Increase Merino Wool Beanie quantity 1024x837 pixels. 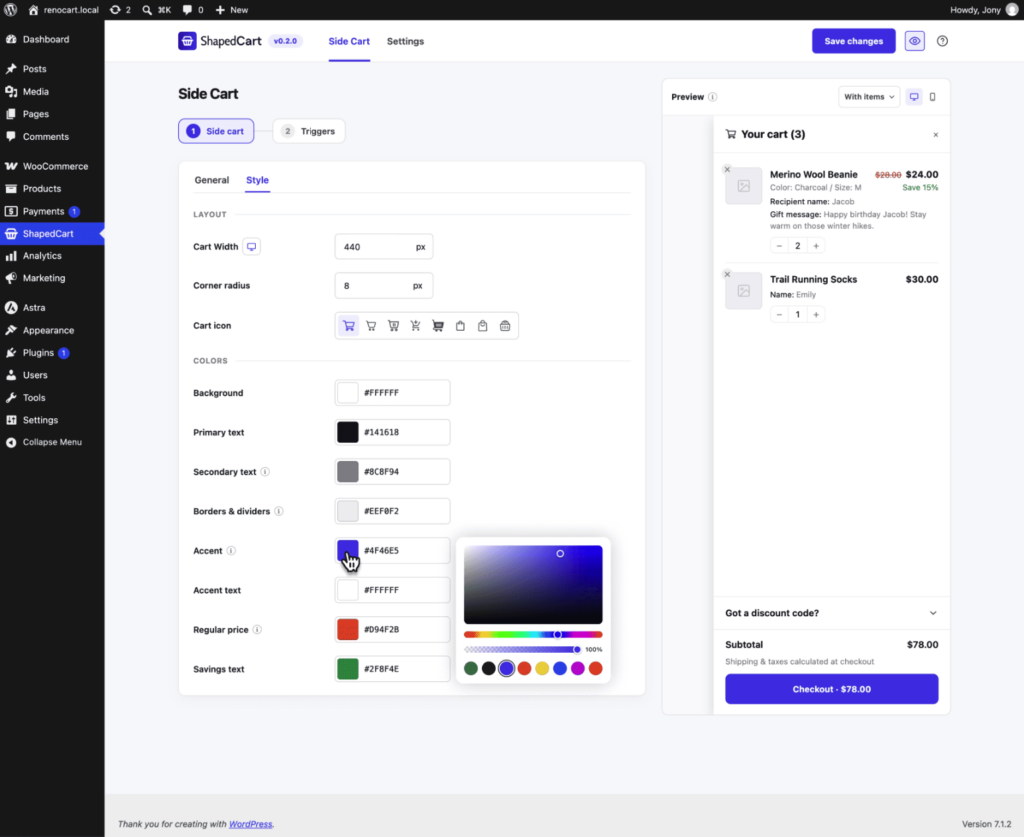(816, 246)
